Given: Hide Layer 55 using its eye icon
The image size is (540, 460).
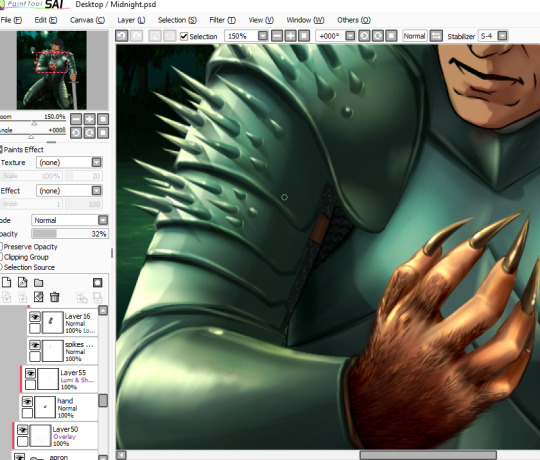Looking at the screenshot, I should pyautogui.click(x=30, y=373).
